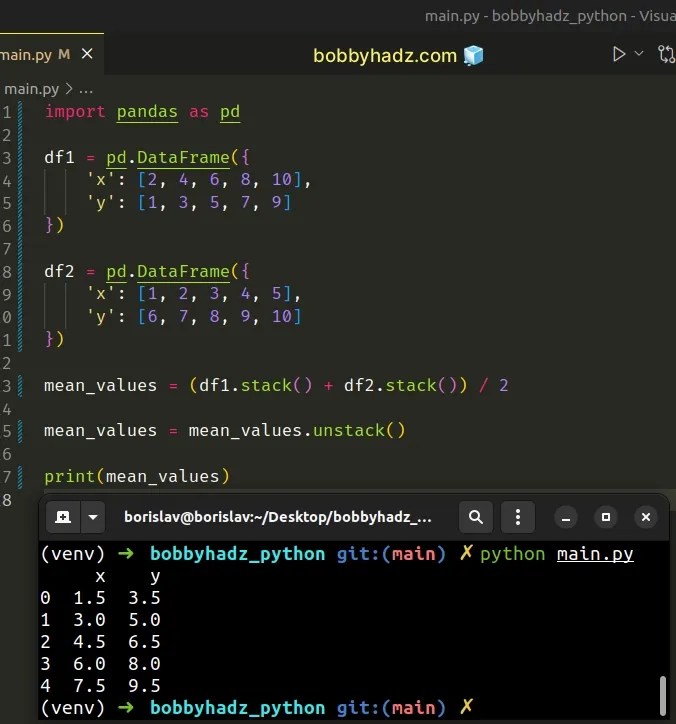Open the compare changes icon

tap(666, 54)
